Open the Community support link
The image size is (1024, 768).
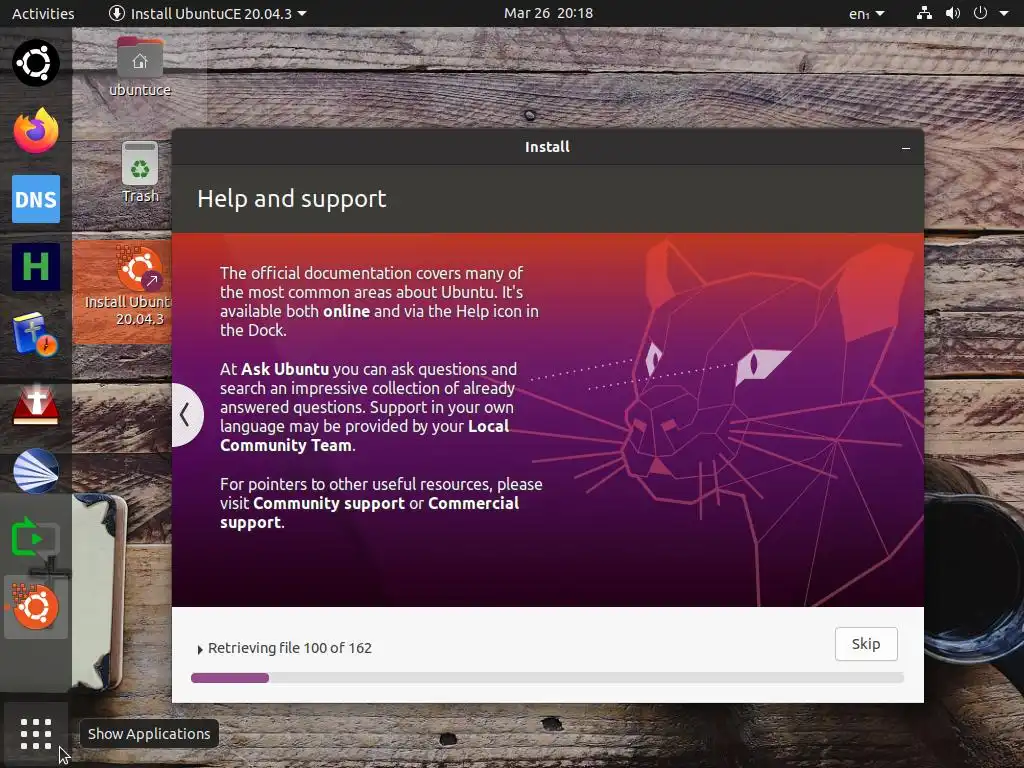tap(328, 504)
